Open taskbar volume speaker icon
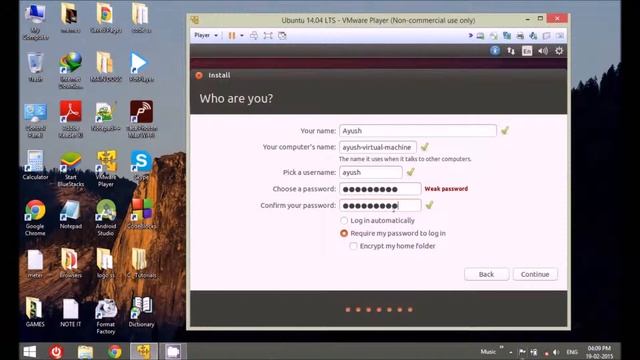 coord(556,352)
